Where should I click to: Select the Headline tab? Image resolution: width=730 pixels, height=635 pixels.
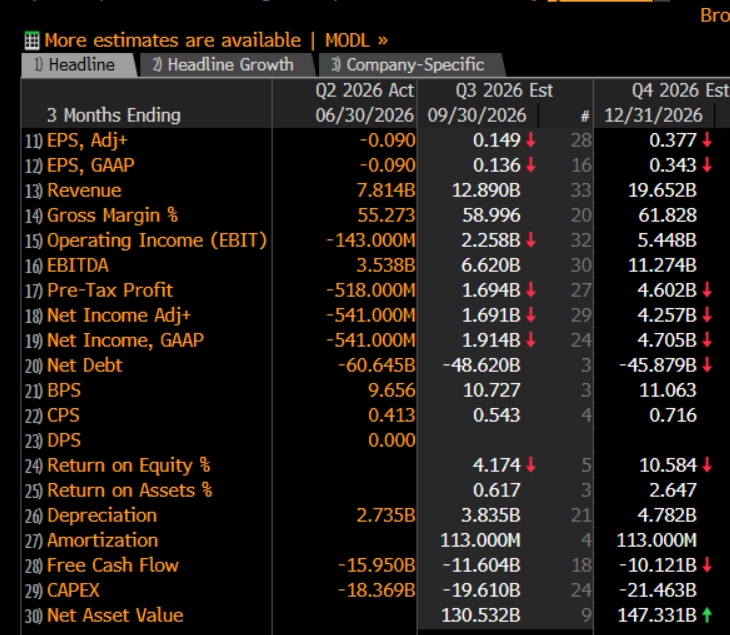[78, 65]
